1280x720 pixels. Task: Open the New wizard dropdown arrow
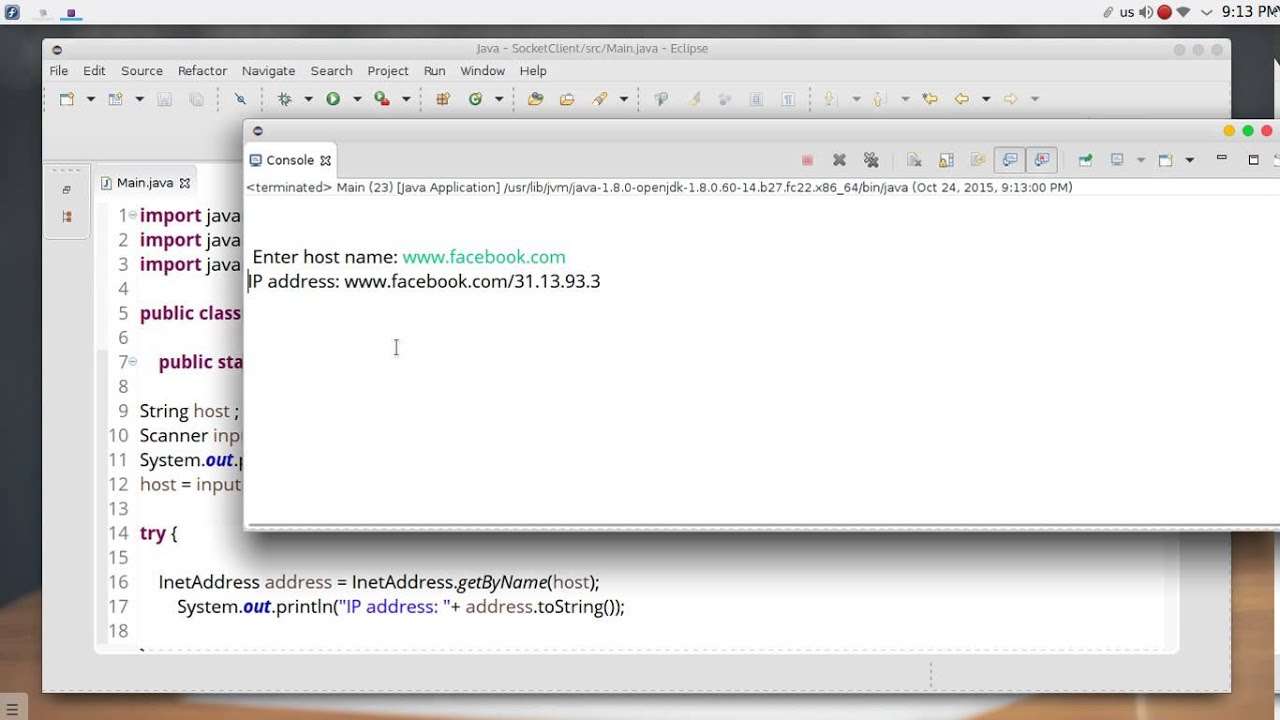pos(90,99)
